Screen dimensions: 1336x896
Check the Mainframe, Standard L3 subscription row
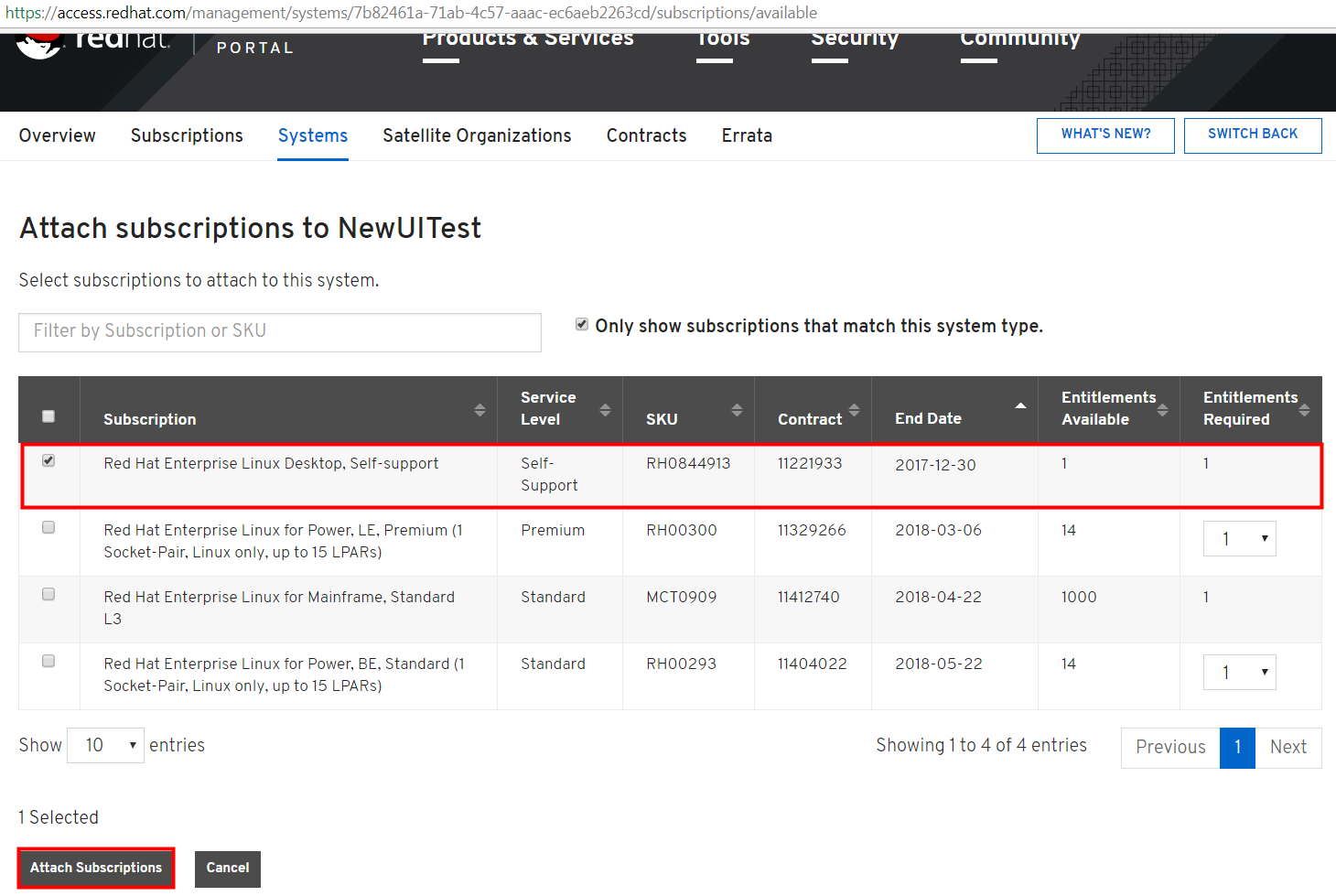pos(48,594)
